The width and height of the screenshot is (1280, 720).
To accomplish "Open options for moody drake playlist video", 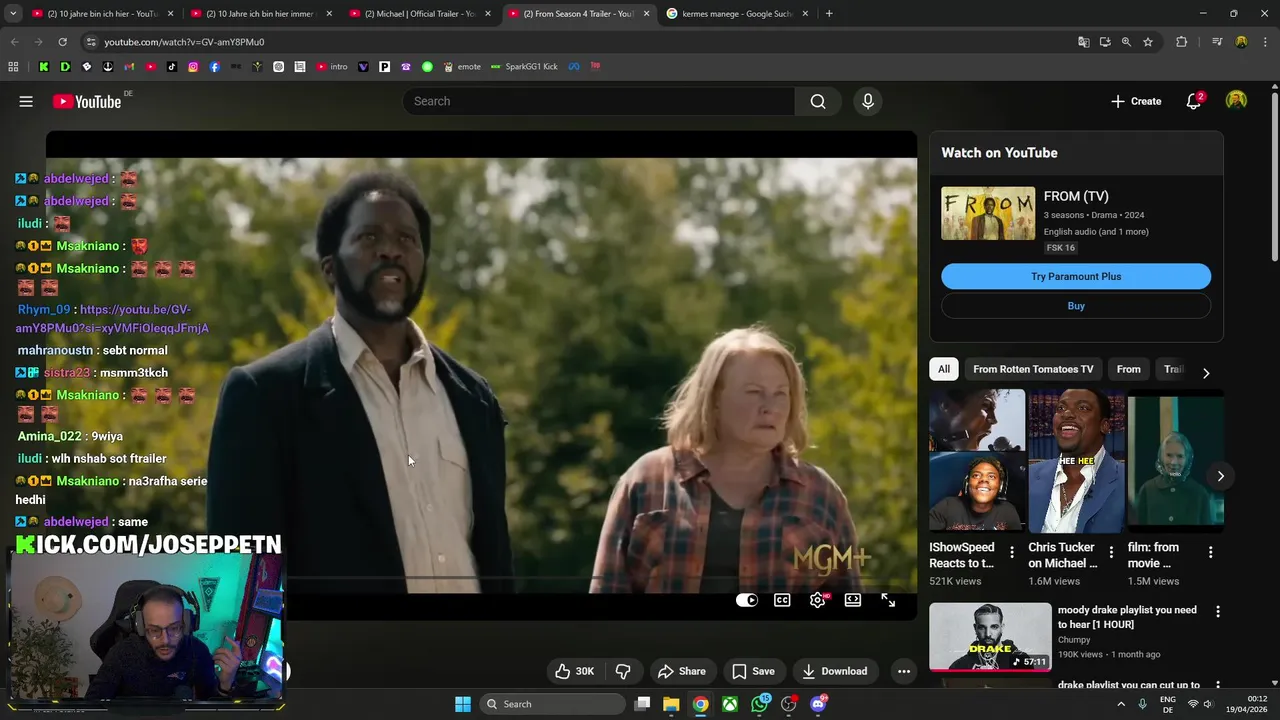I will (1217, 611).
